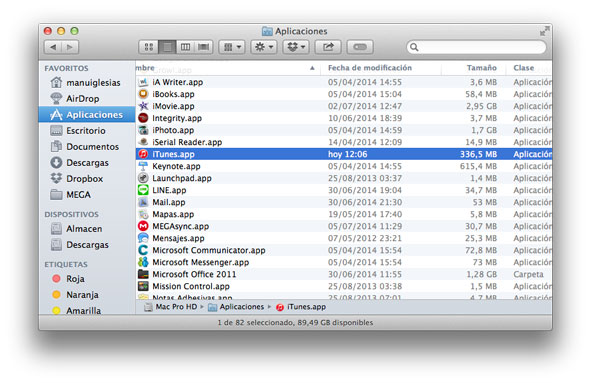The image size is (590, 383).
Task: Enter full screen with the corner arrows
Action: [x=544, y=32]
